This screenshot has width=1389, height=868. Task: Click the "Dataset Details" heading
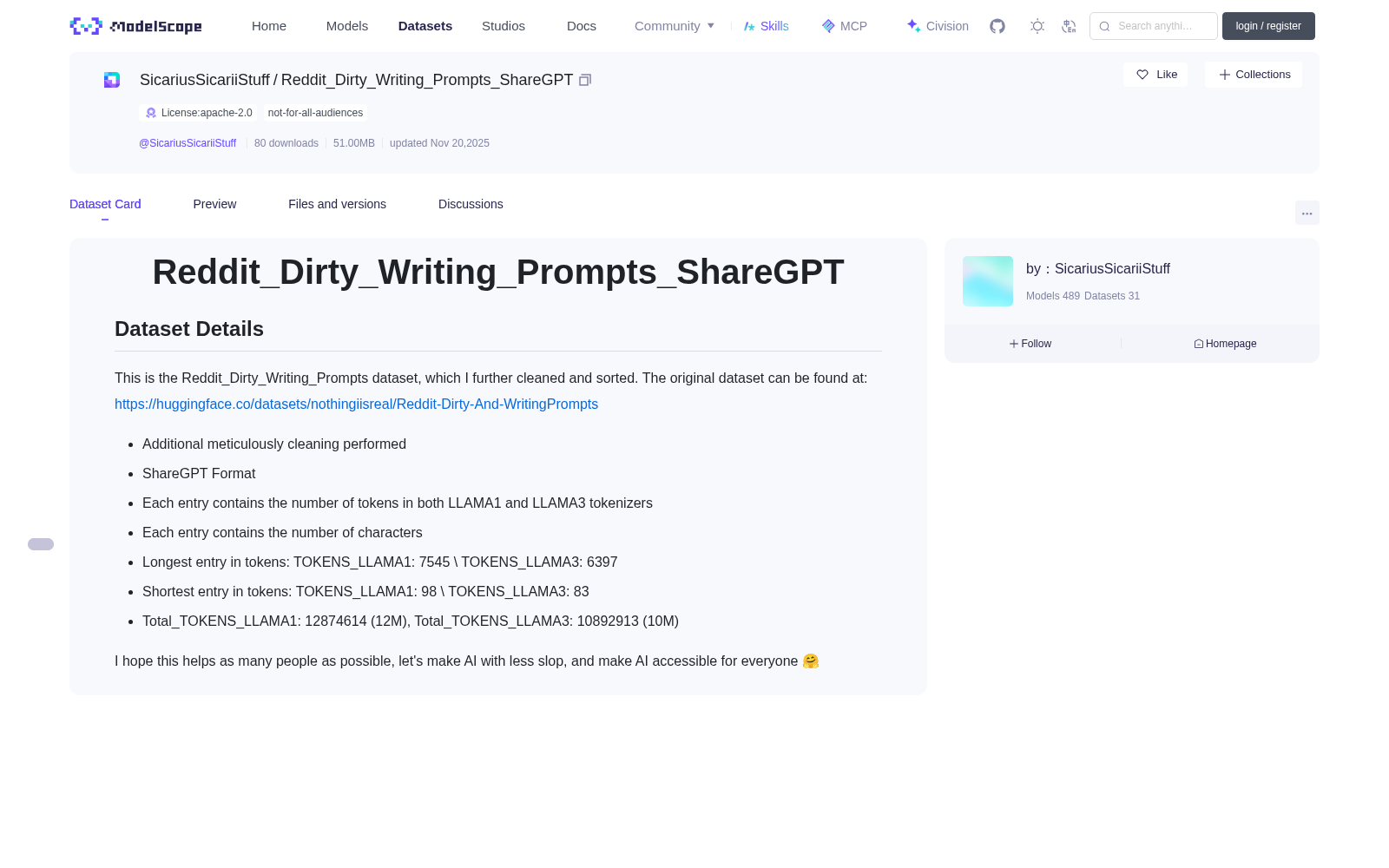[189, 329]
